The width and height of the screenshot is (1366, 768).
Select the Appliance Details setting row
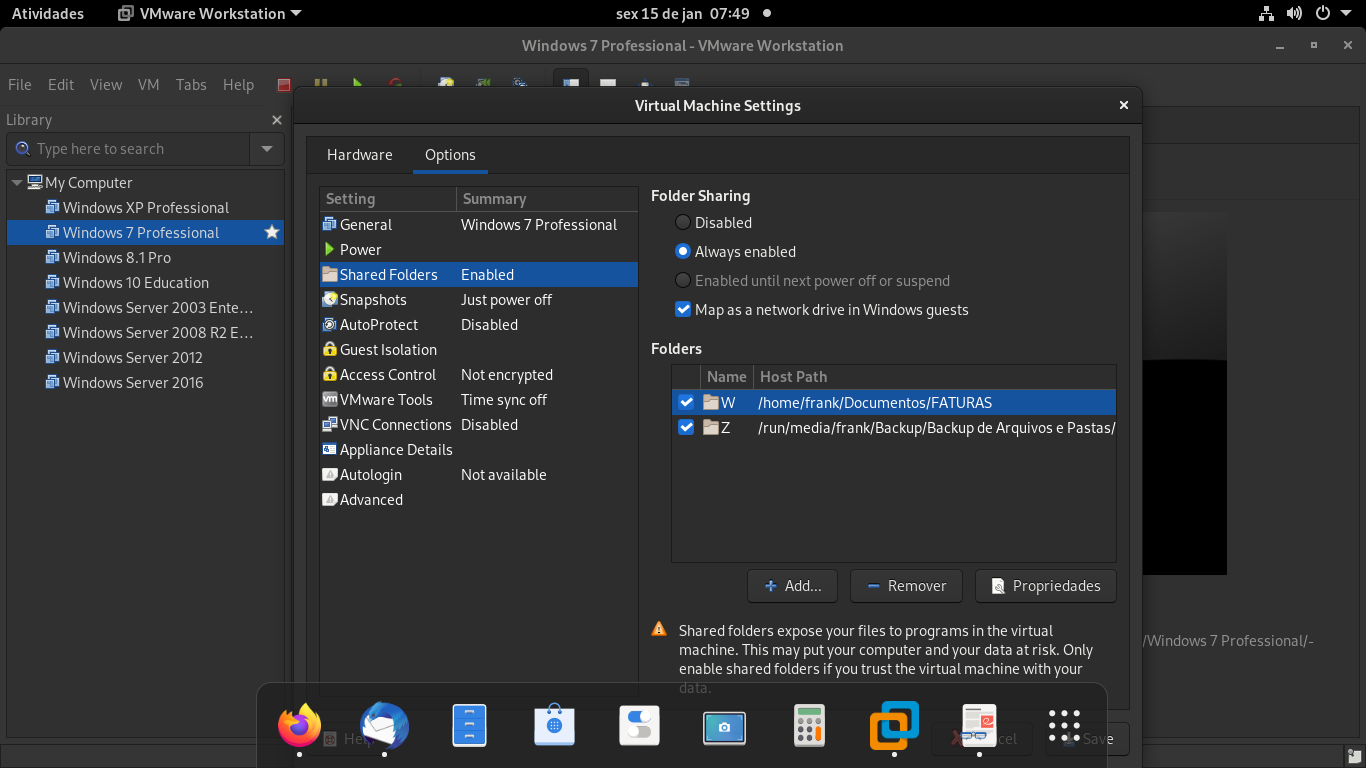[x=479, y=450]
